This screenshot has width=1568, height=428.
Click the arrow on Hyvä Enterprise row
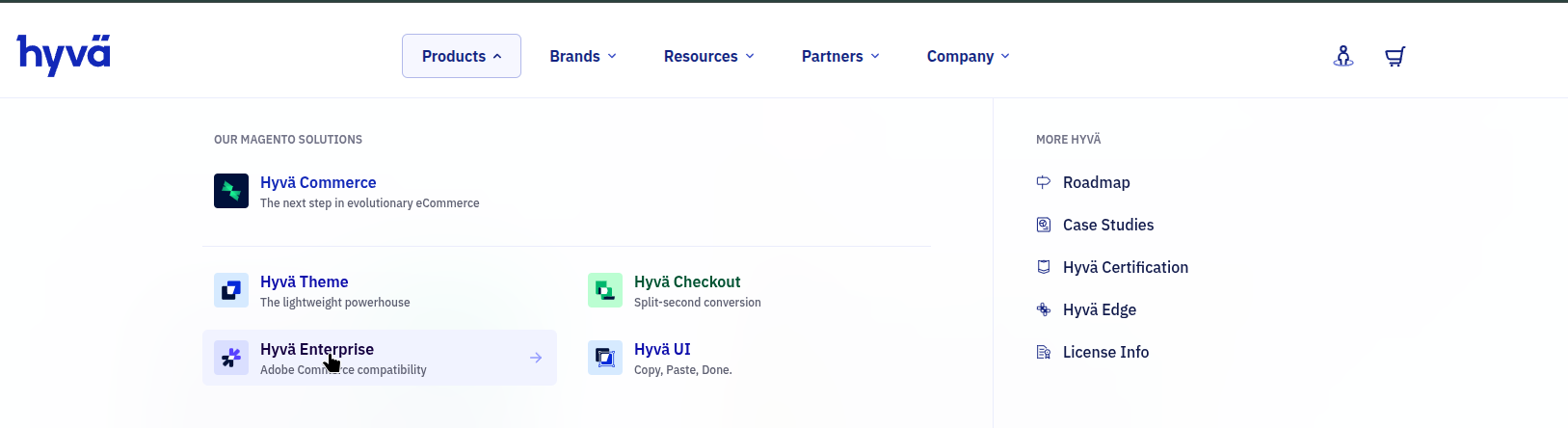536,358
